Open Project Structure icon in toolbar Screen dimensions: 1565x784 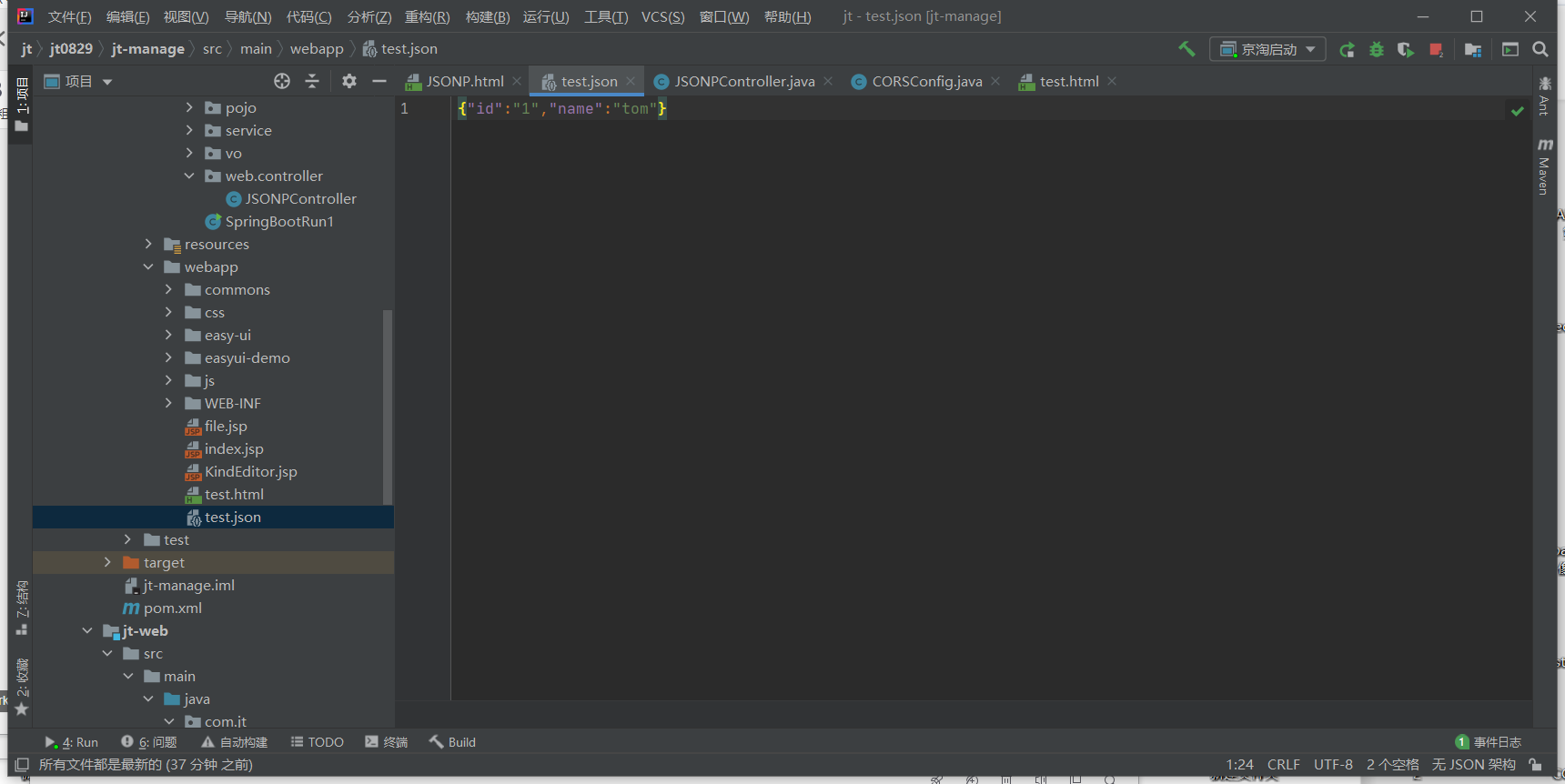(x=1473, y=50)
